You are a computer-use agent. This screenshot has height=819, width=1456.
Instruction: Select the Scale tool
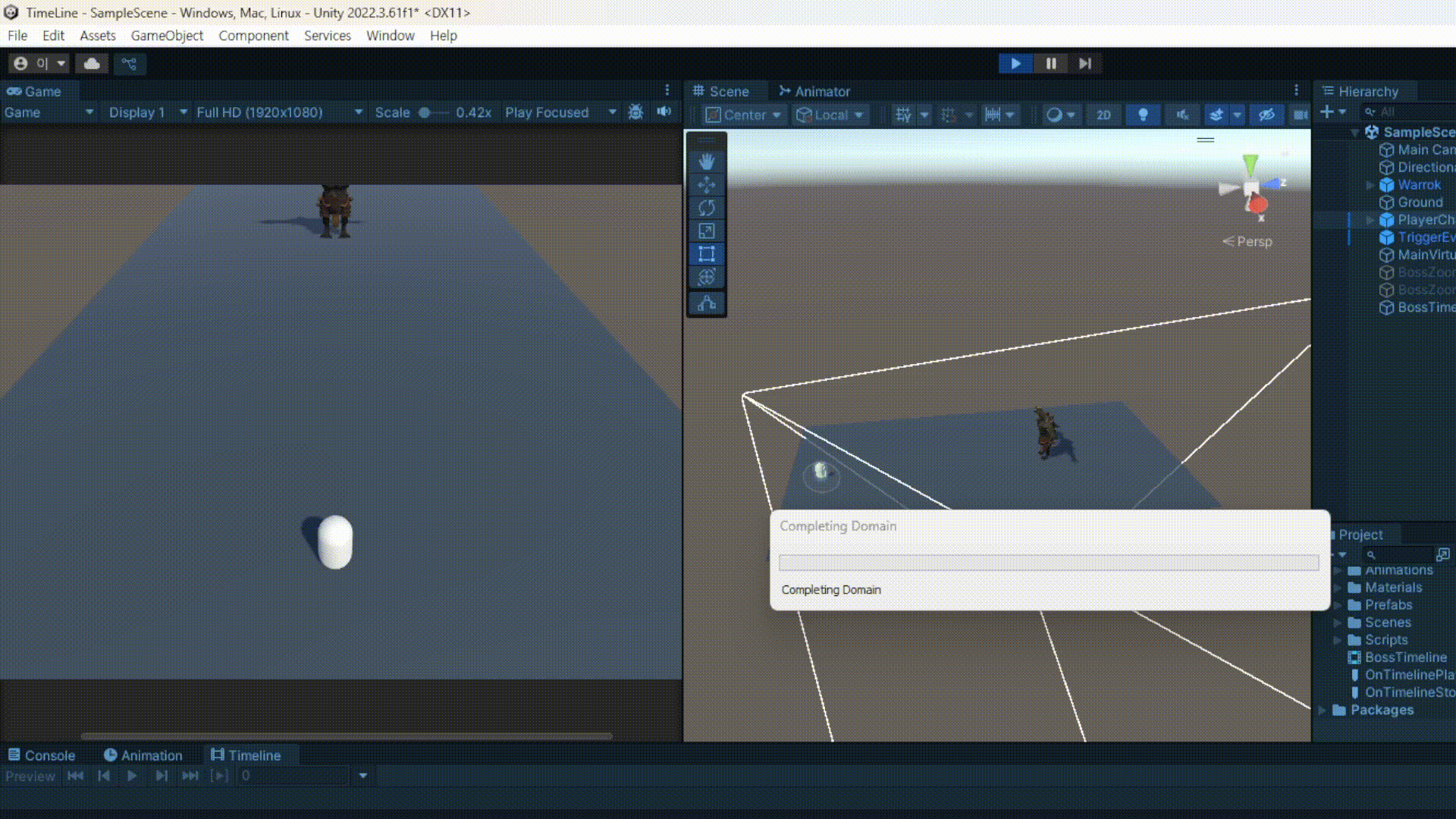pyautogui.click(x=706, y=231)
